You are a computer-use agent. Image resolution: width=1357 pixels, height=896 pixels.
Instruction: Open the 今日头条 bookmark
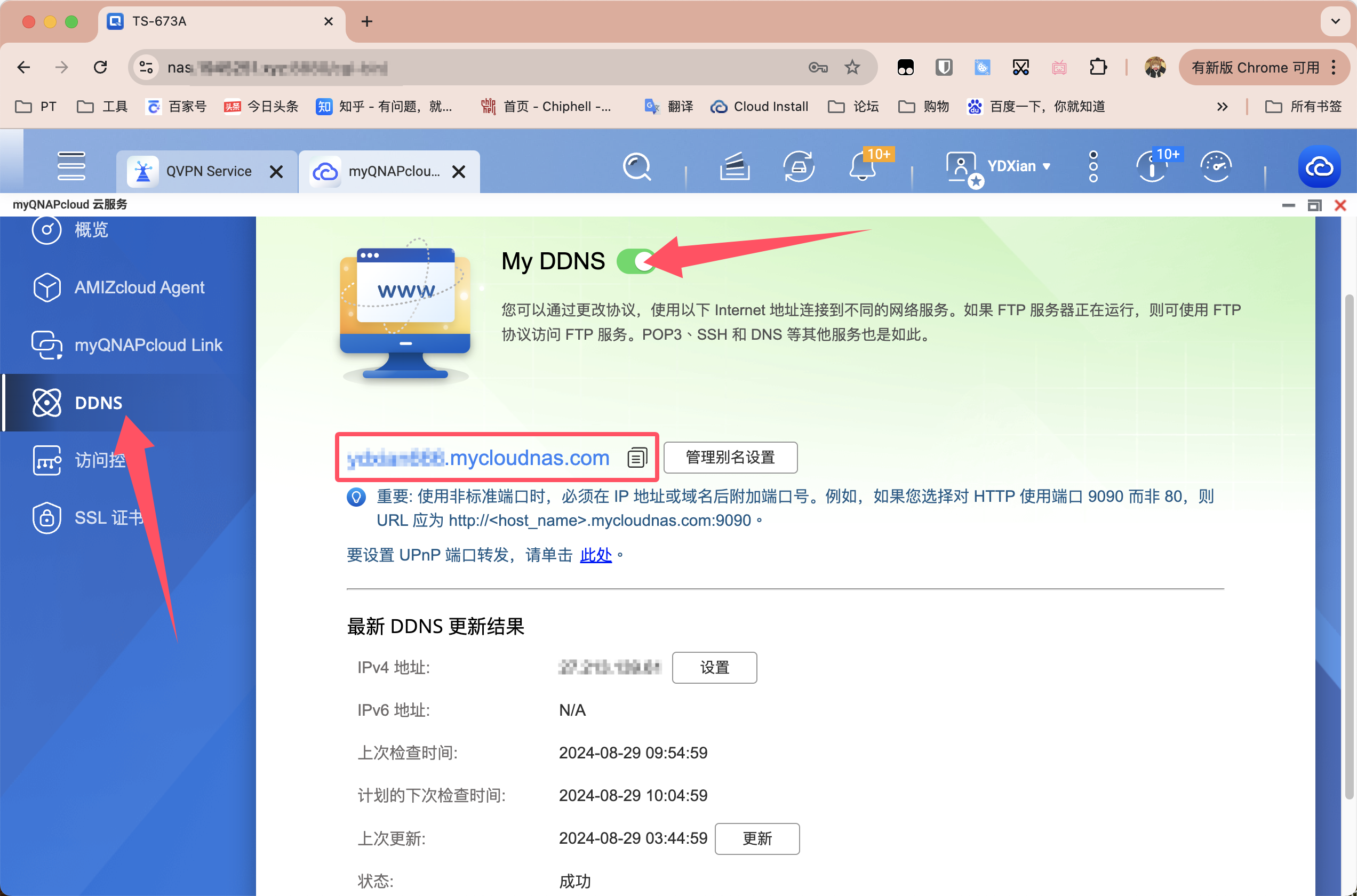pyautogui.click(x=261, y=107)
